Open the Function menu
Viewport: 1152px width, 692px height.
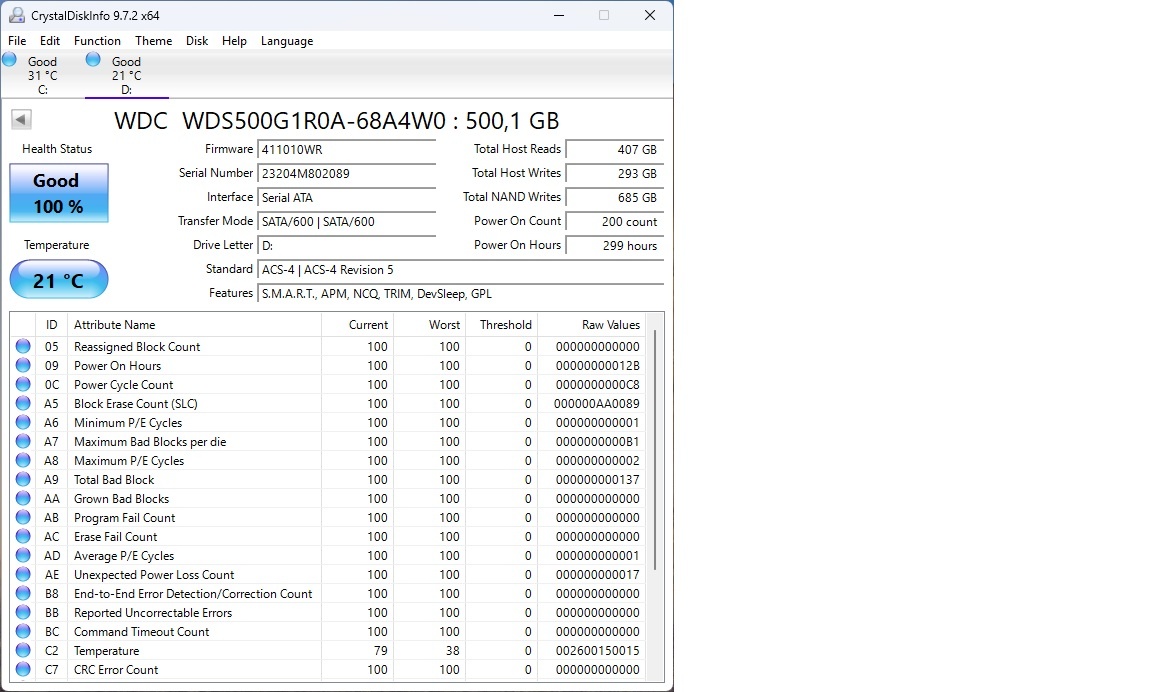click(97, 41)
